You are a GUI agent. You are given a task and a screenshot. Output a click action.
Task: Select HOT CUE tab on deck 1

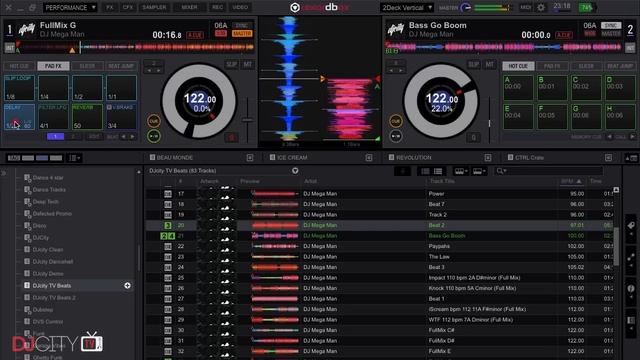(19, 66)
